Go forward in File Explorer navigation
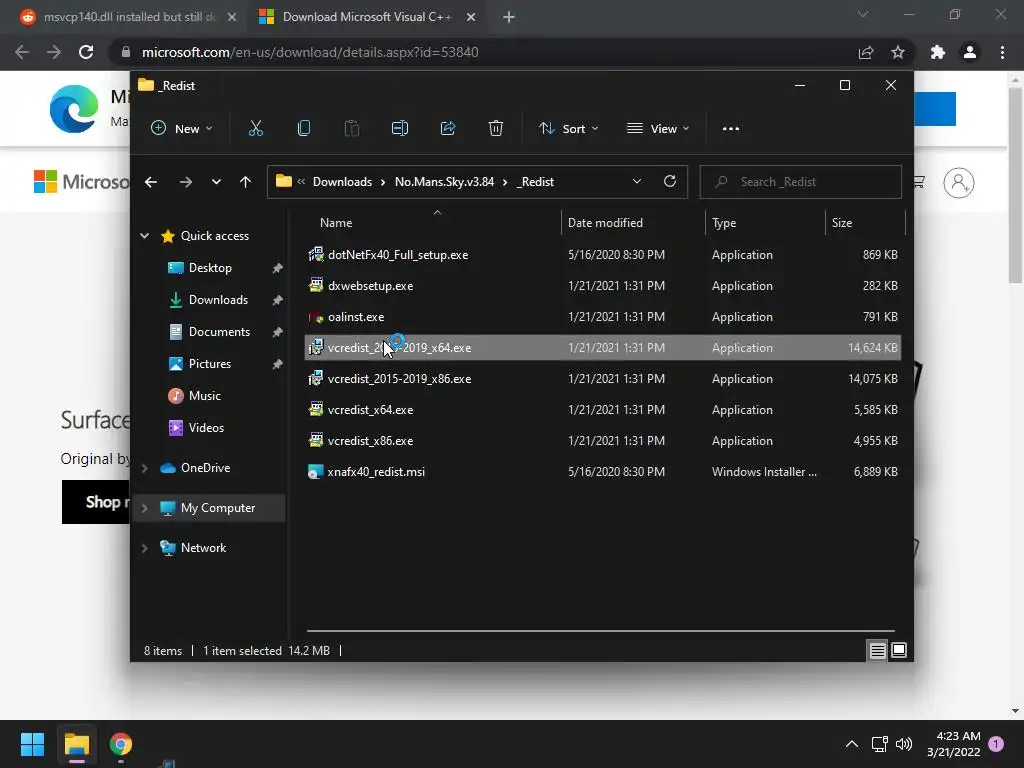 pyautogui.click(x=185, y=182)
